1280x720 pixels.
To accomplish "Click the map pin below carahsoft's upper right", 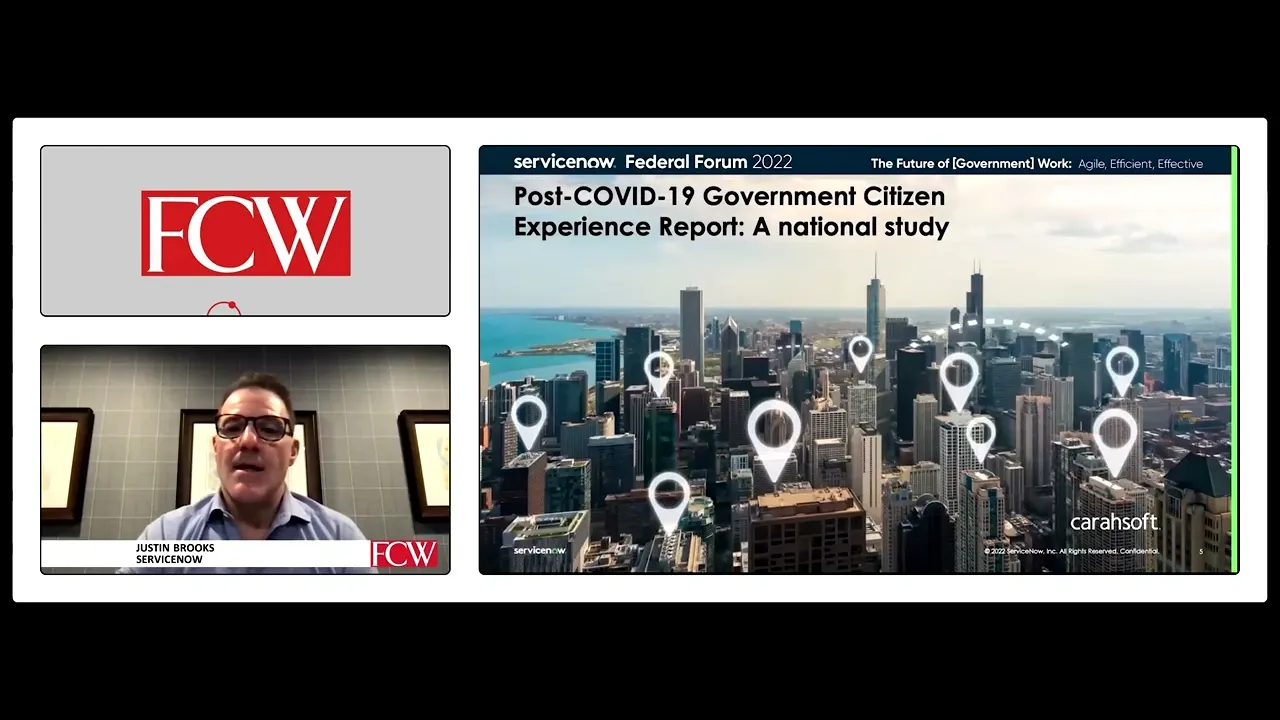I will [x=1115, y=441].
